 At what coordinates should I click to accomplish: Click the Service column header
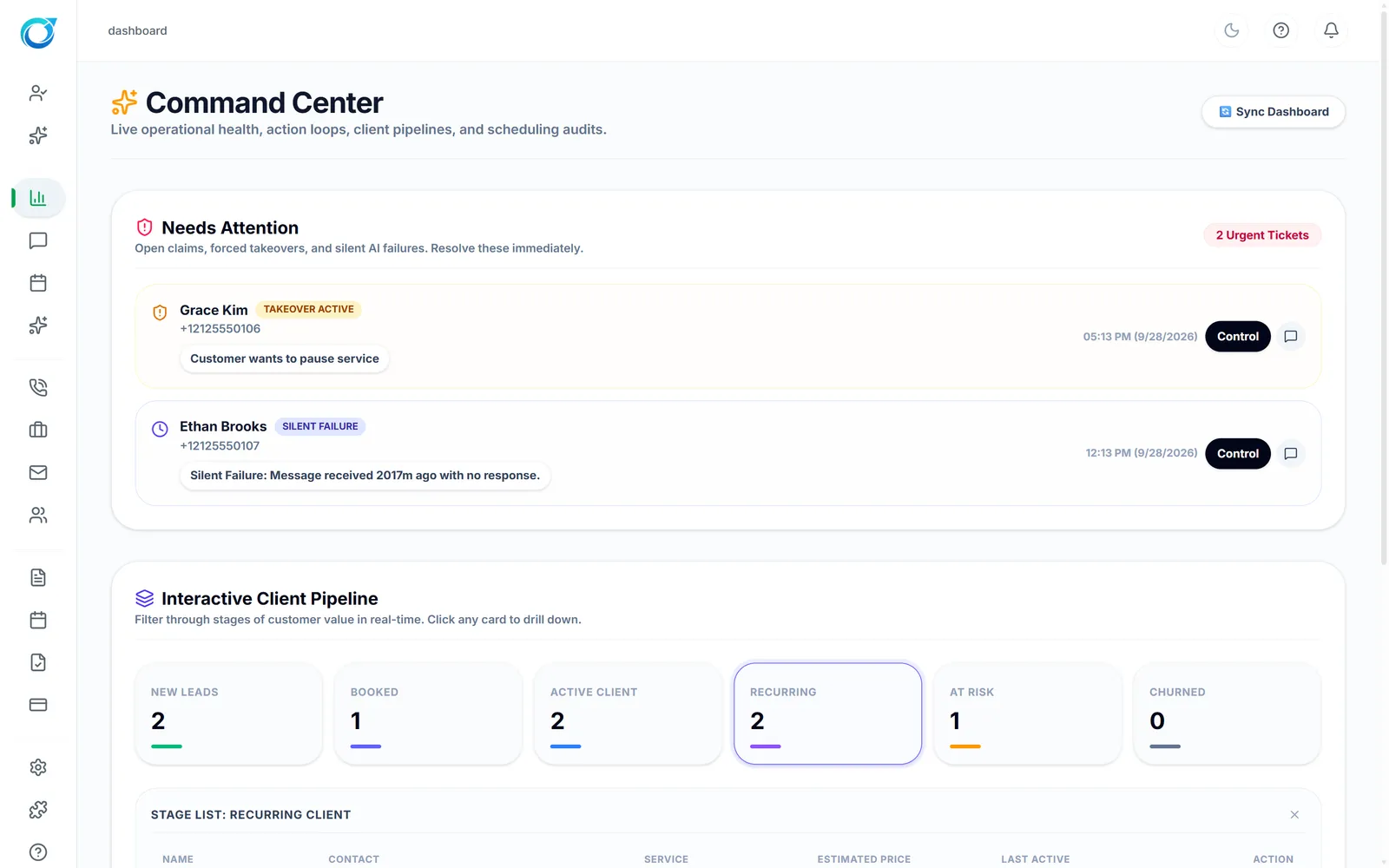tap(666, 859)
